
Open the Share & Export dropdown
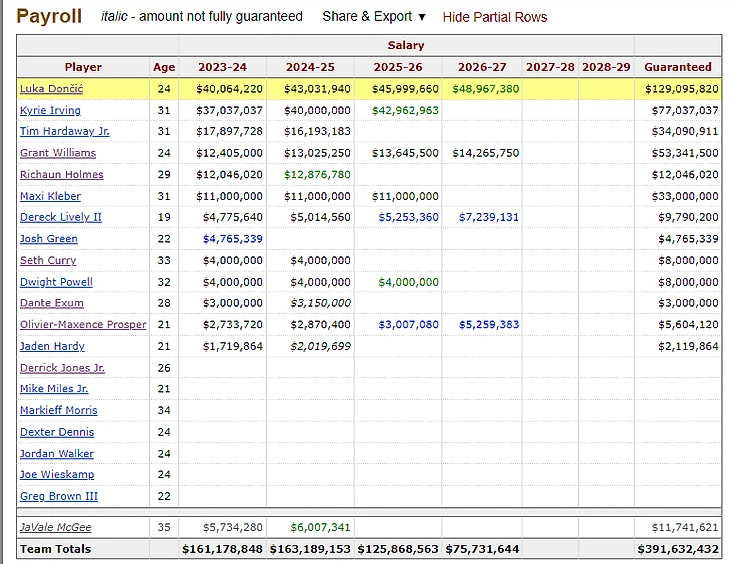[373, 17]
